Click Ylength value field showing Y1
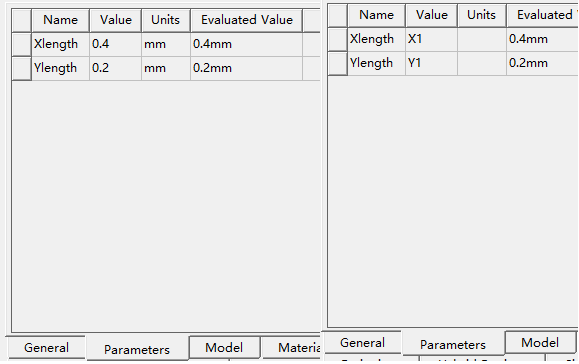Image resolution: width=579 pixels, height=364 pixels. 431,63
